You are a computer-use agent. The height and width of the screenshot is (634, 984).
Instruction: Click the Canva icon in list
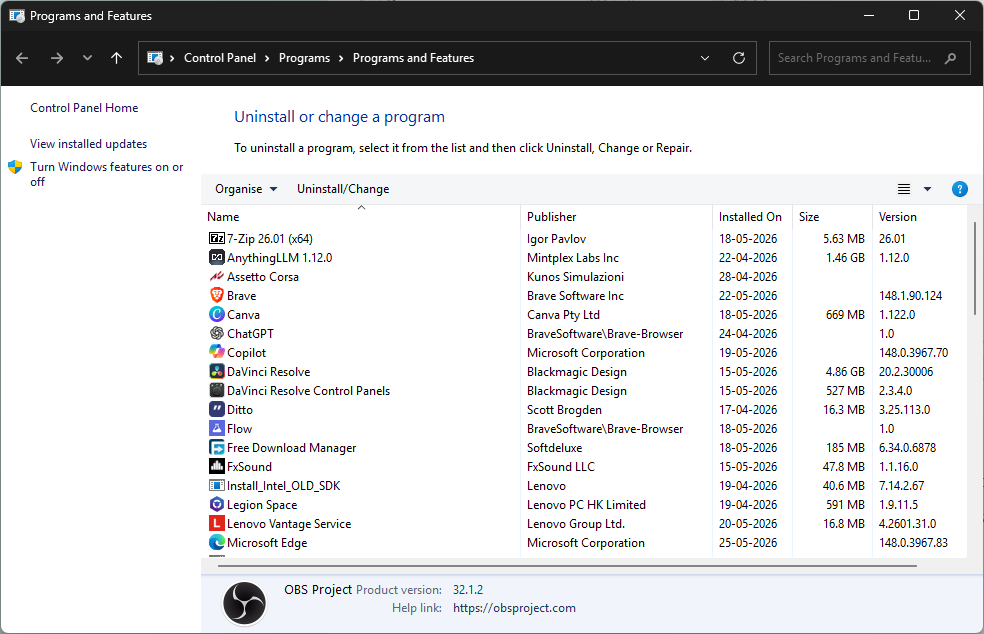click(x=217, y=314)
